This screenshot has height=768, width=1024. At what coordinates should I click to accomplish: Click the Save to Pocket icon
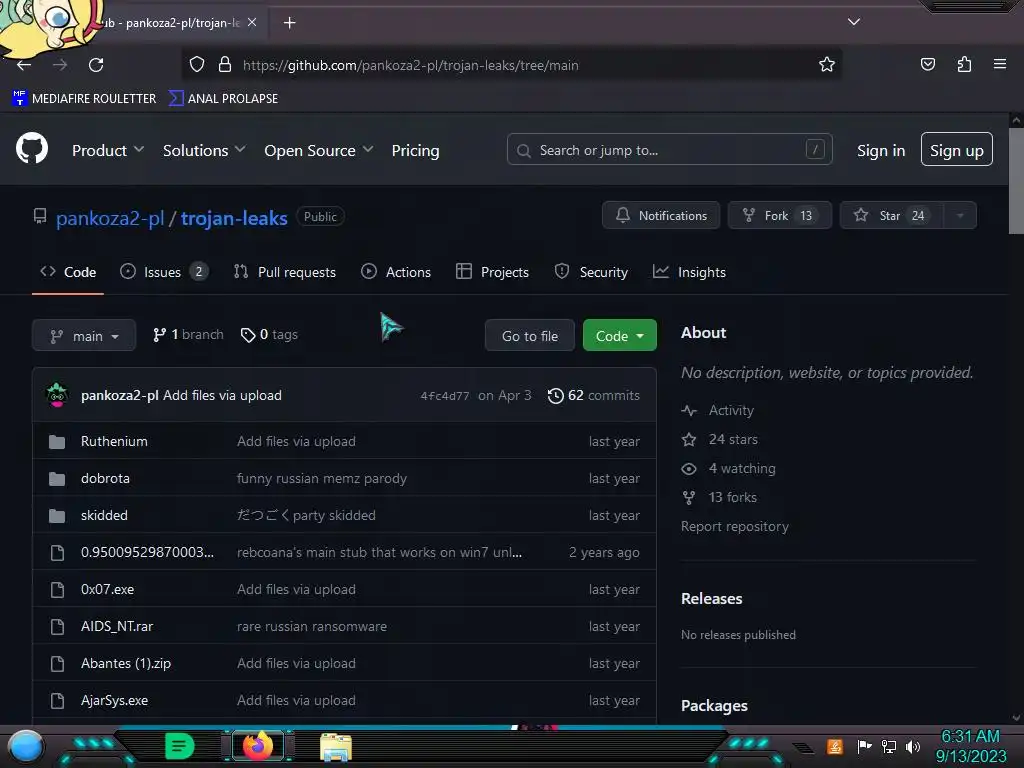click(927, 64)
